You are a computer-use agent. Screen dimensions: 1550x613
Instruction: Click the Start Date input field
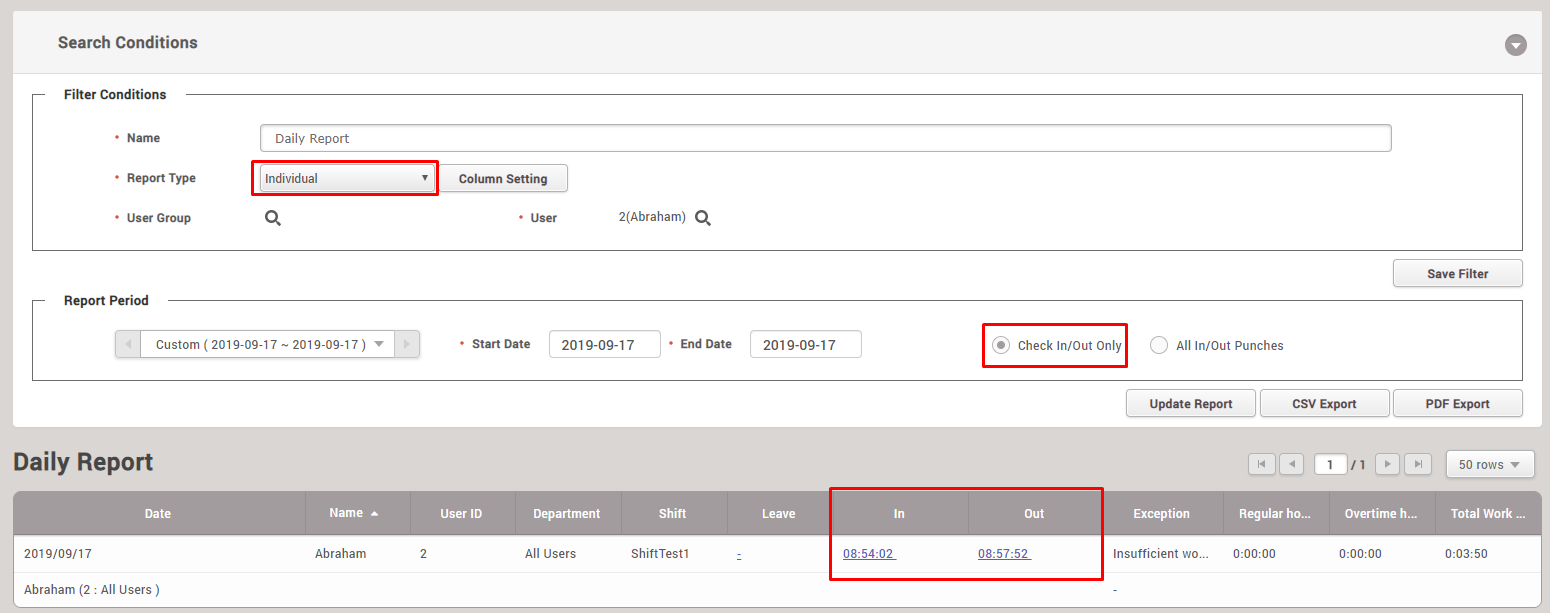point(604,344)
